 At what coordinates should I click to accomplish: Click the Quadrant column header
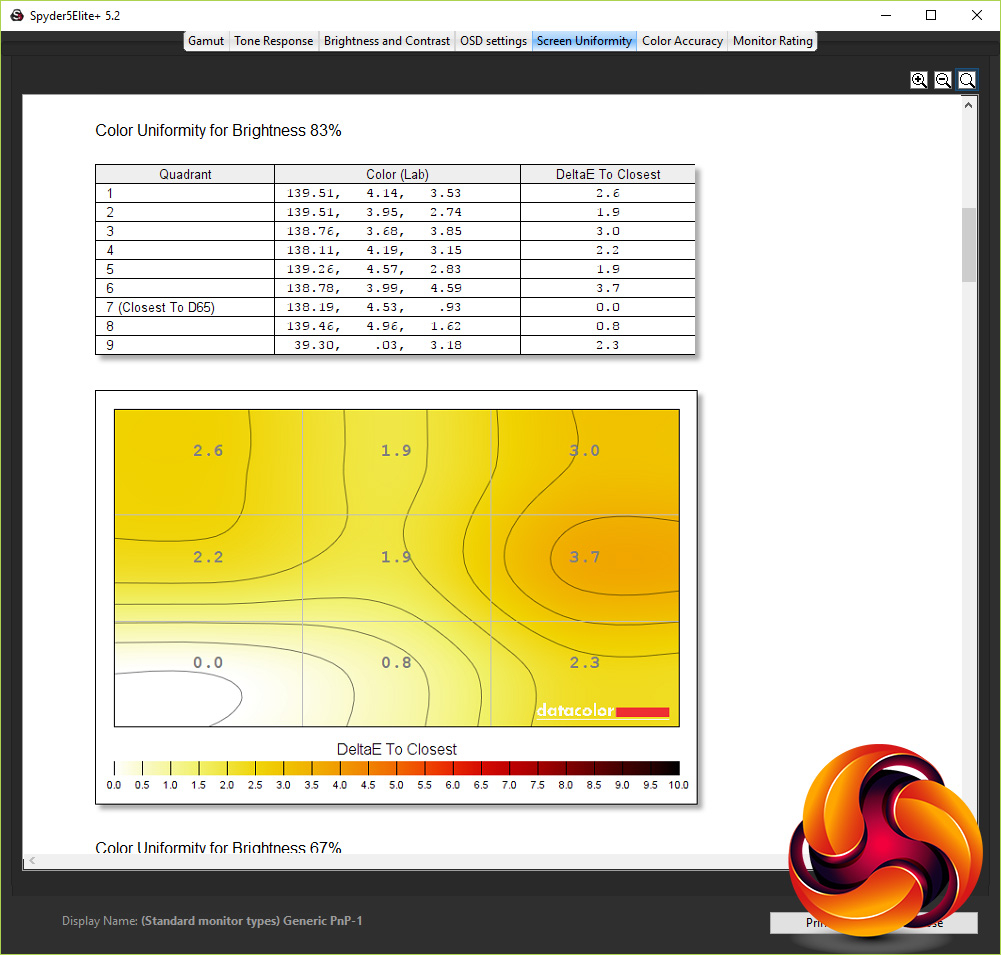[x=185, y=174]
